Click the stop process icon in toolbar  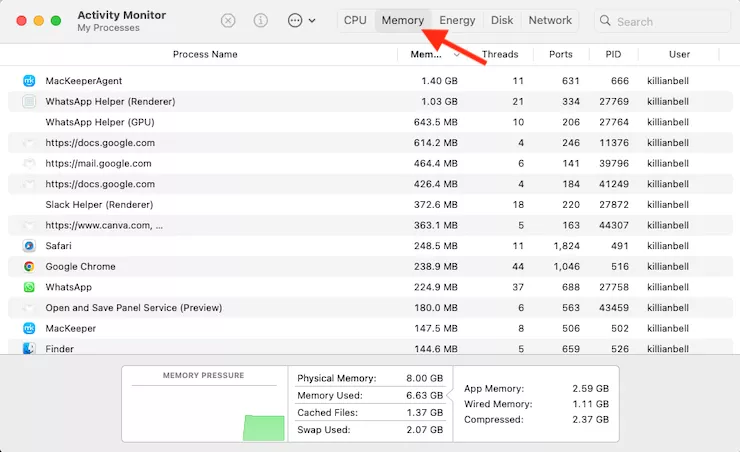click(x=228, y=20)
